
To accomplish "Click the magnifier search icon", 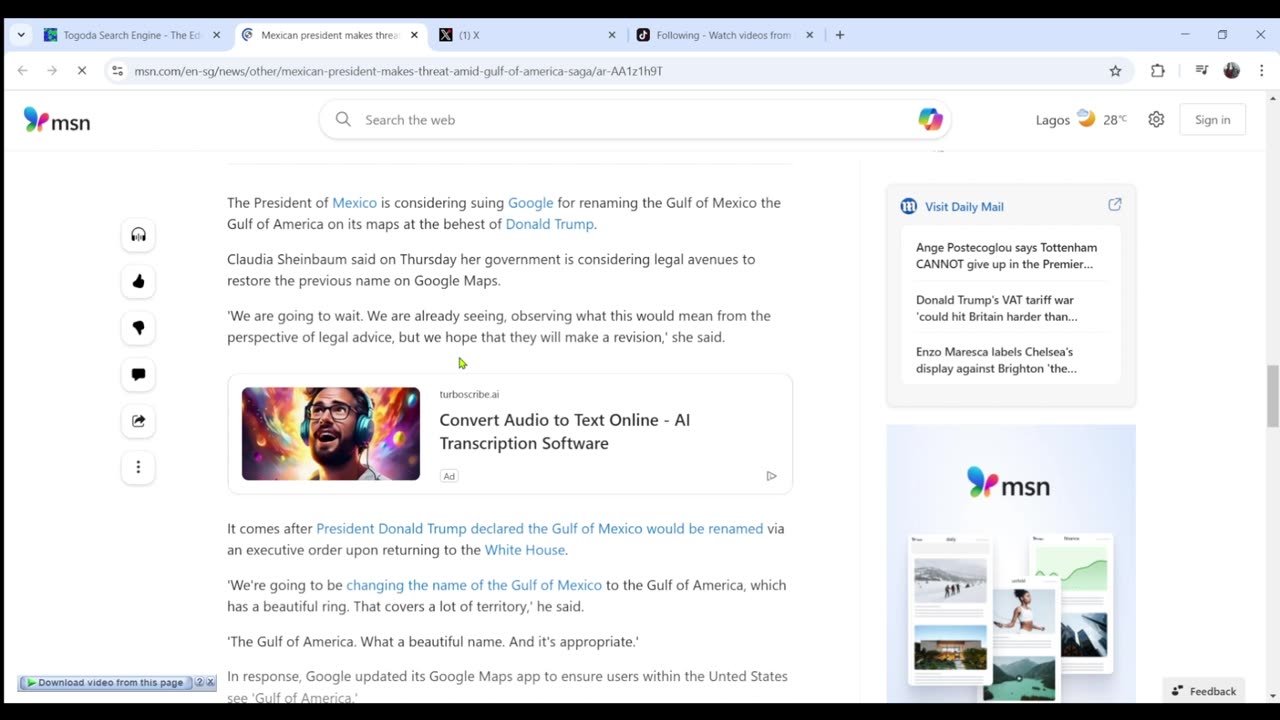I will [x=343, y=120].
